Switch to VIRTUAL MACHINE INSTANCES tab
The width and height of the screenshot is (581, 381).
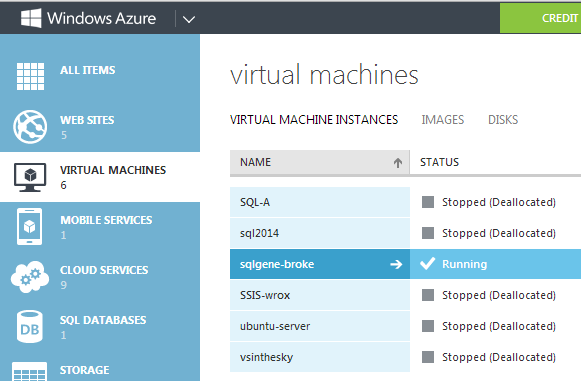pyautogui.click(x=314, y=120)
